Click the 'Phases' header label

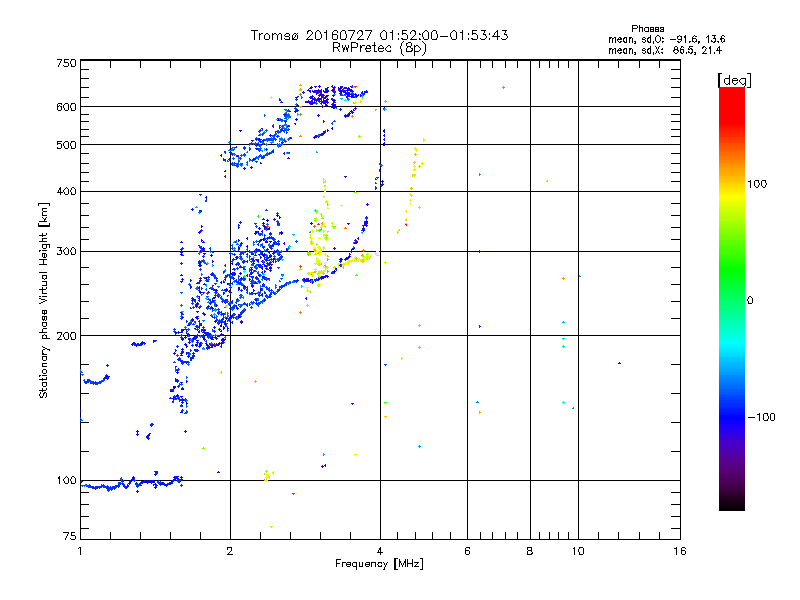coord(647,29)
